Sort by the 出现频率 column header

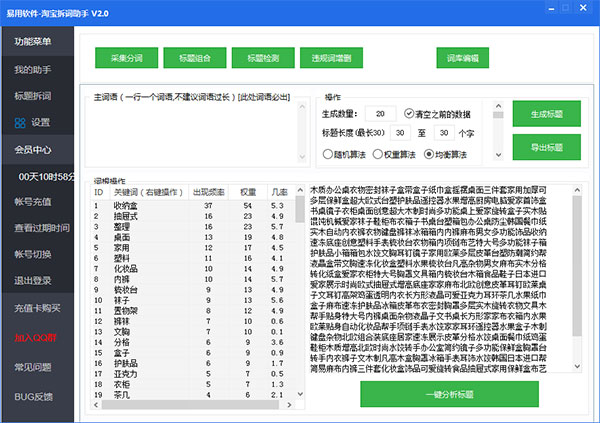coord(209,192)
